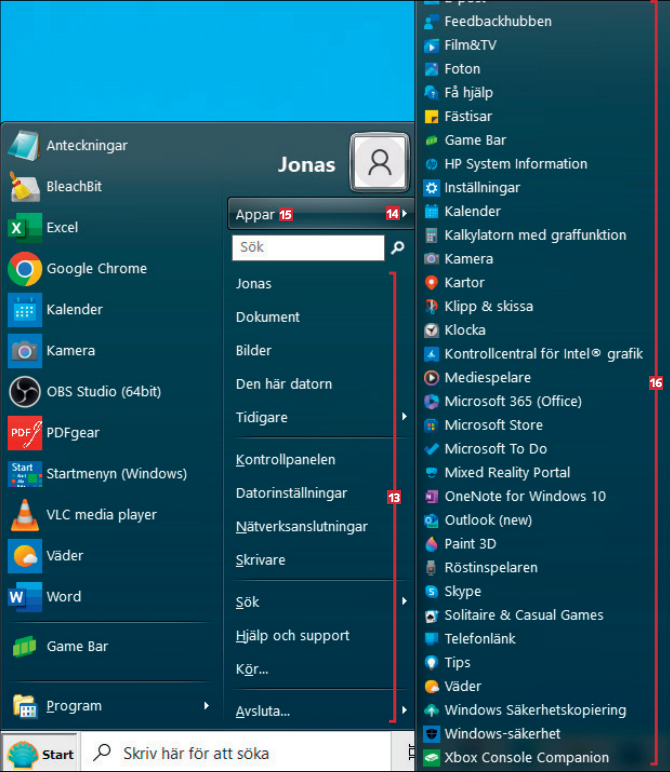Image resolution: width=670 pixels, height=772 pixels.
Task: Click the Start button on taskbar
Action: [41, 754]
